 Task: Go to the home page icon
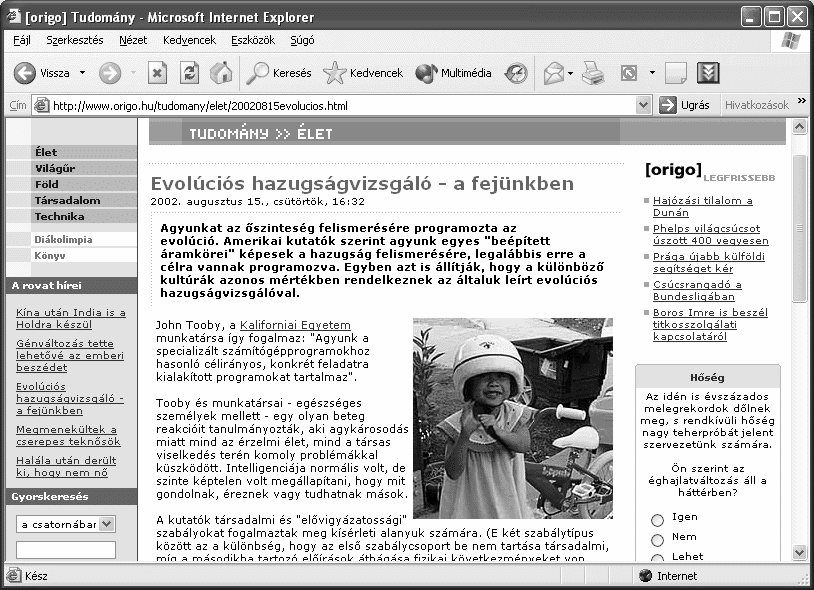pos(221,73)
